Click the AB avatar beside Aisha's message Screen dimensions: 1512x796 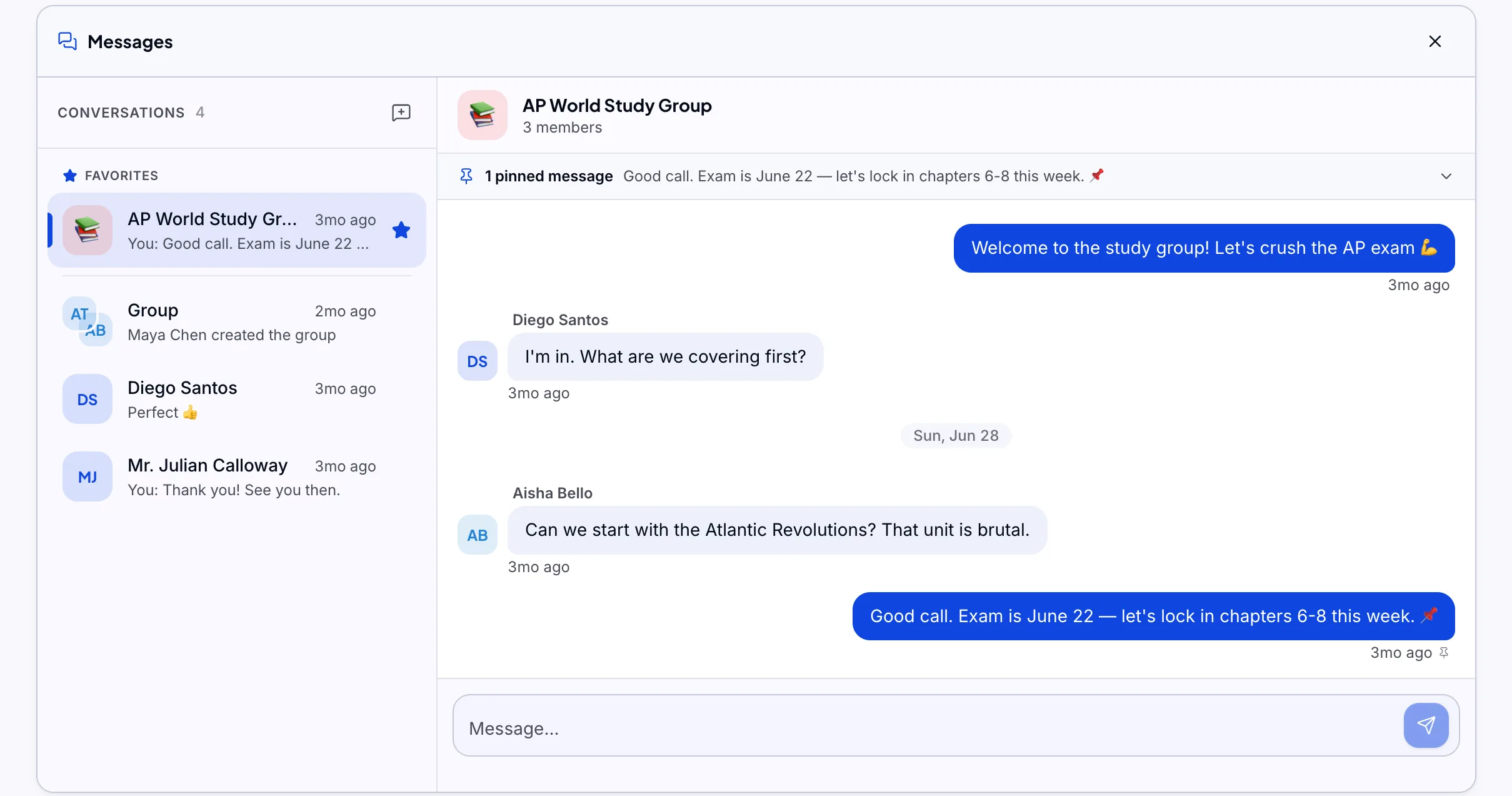(478, 535)
